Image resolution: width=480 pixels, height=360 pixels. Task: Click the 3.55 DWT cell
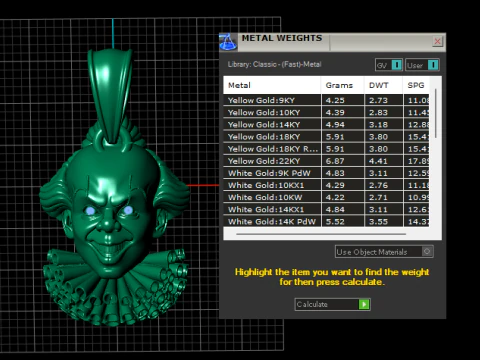coord(384,221)
